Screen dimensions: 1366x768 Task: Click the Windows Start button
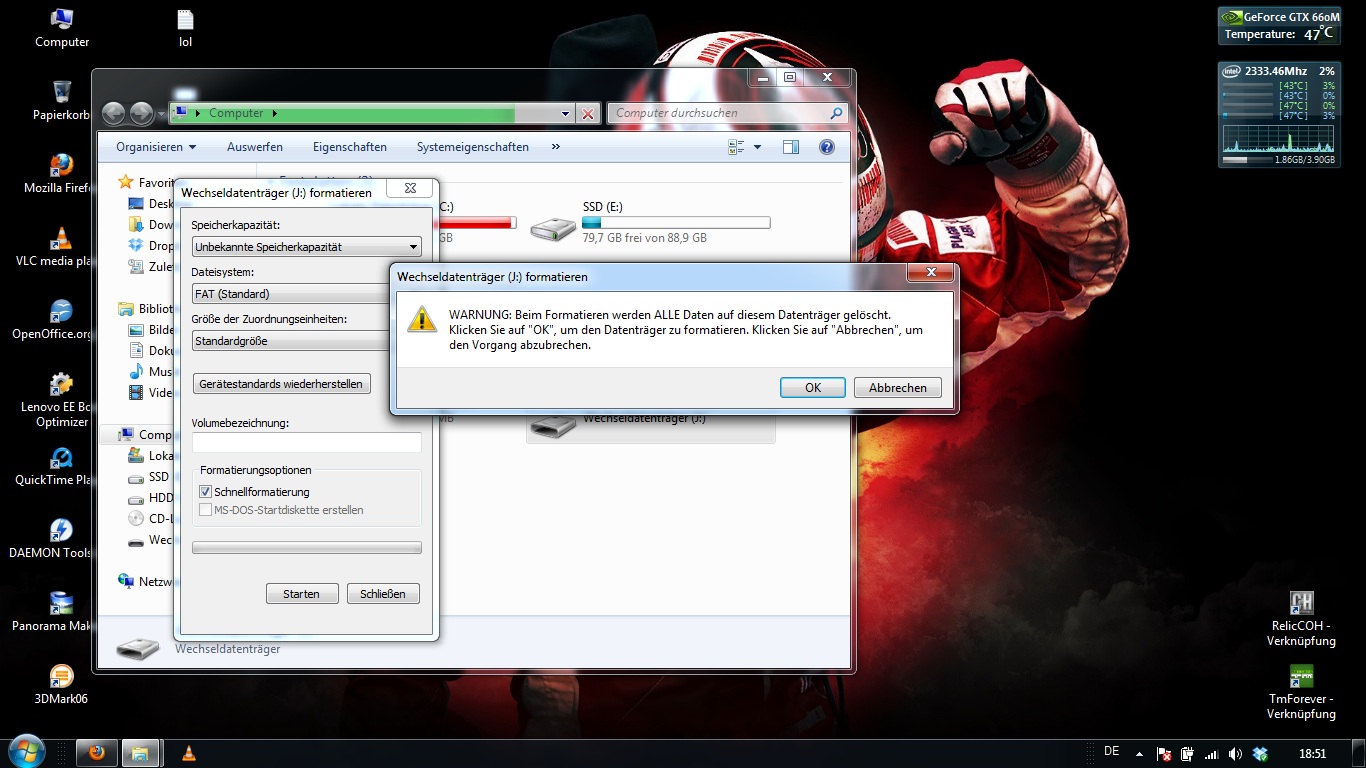tap(25, 753)
